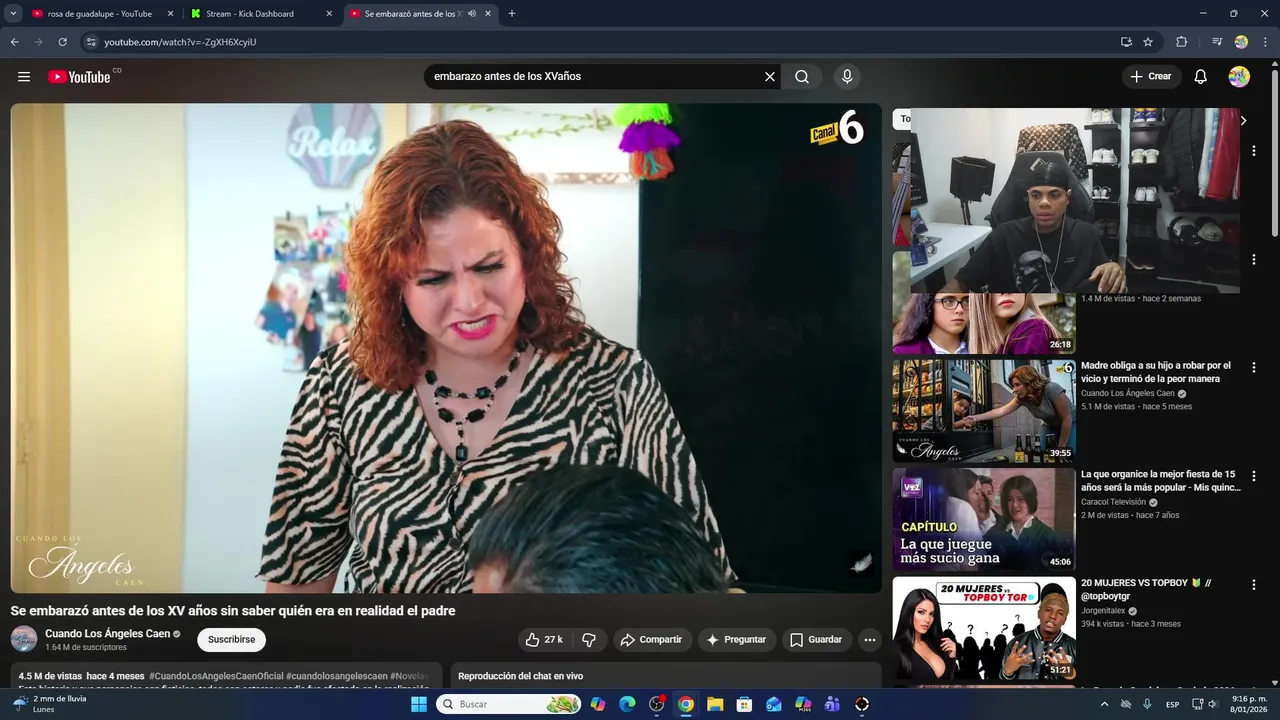Open the Chrome three-dot menu
This screenshot has width=1280, height=720.
(x=1265, y=42)
